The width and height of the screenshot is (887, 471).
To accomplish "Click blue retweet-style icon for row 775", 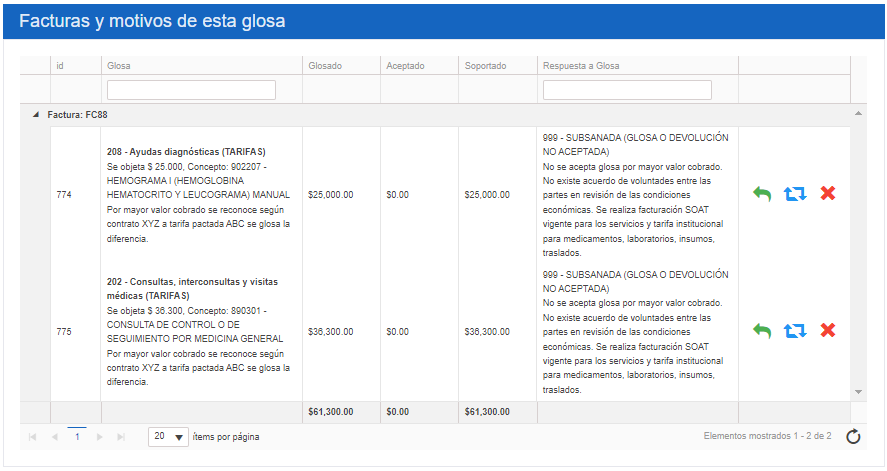I will (x=795, y=331).
